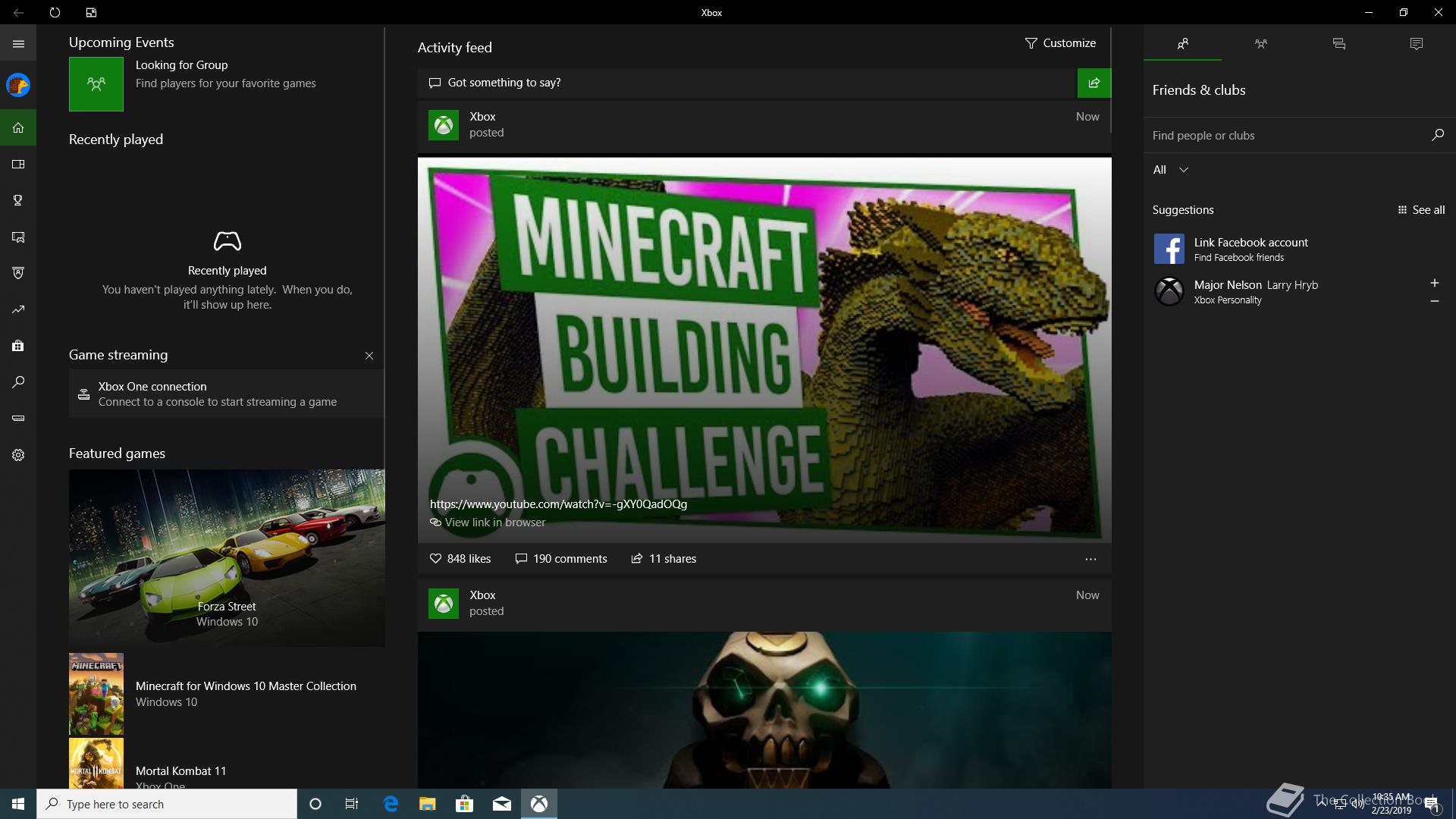Add Major Nelson with plus icon
The image size is (1456, 819).
click(1434, 283)
